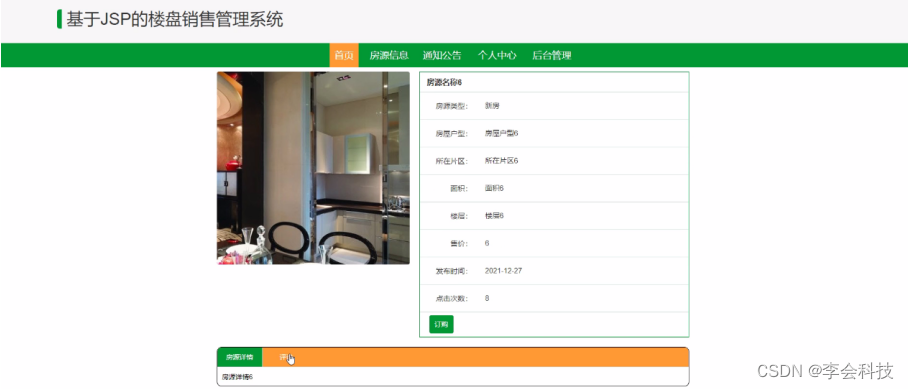Click the green 订购 button
This screenshot has width=909, height=389.
point(441,325)
